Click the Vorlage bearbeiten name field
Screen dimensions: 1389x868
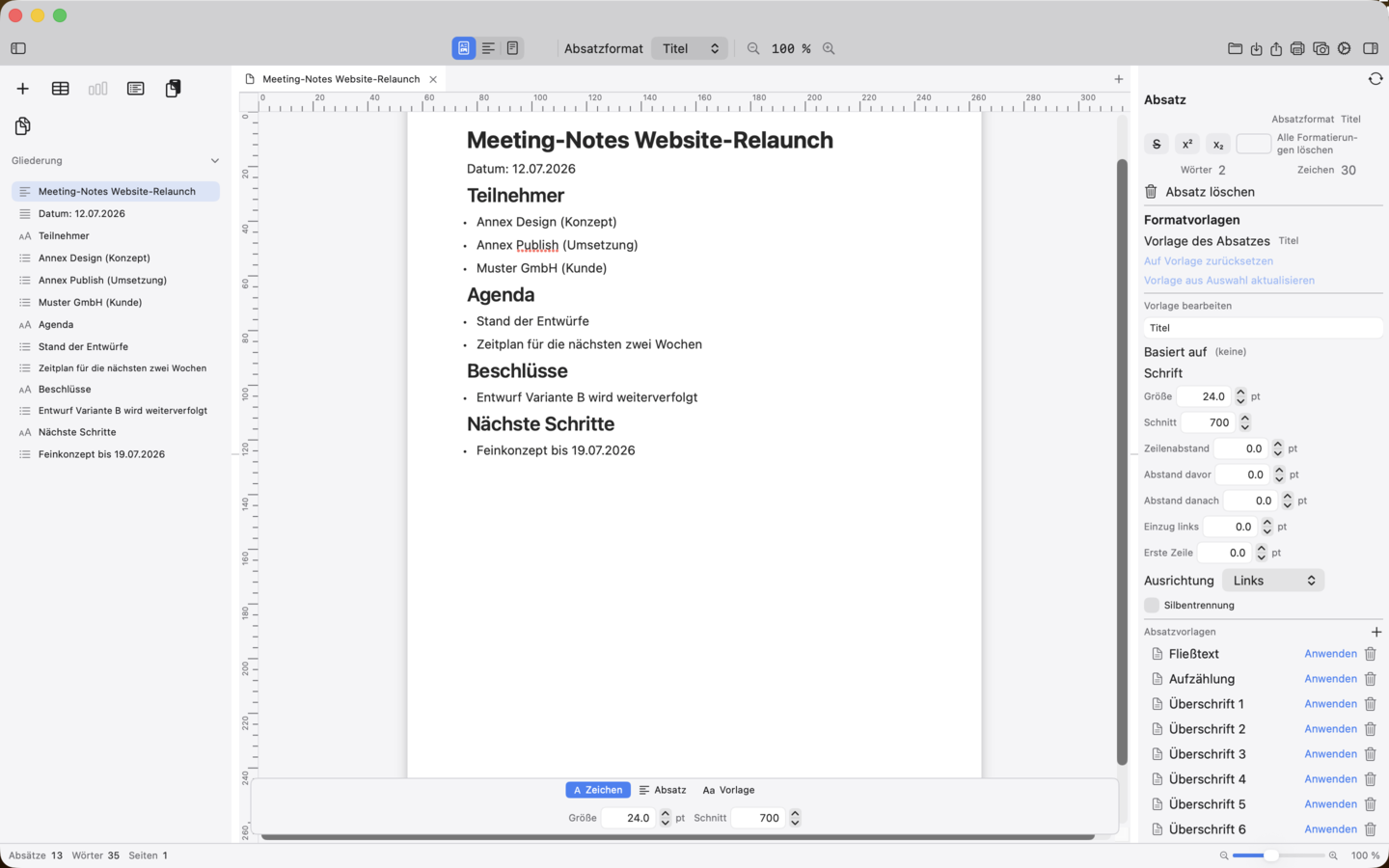coord(1263,328)
